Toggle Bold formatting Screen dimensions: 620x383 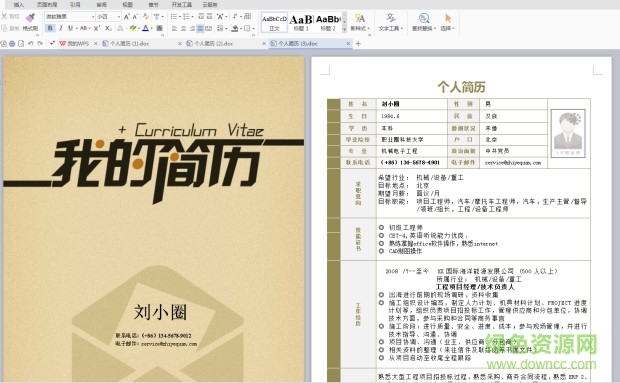click(50, 28)
